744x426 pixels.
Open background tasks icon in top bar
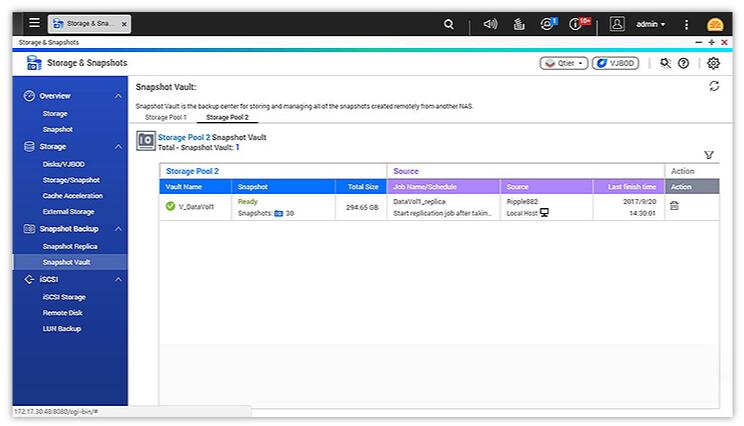coord(519,24)
